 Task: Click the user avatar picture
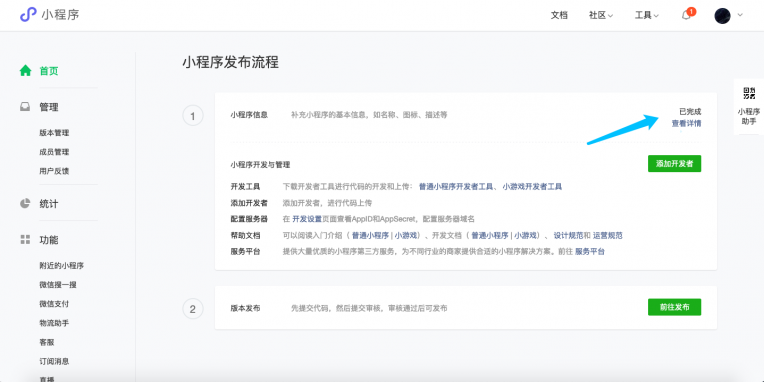722,16
